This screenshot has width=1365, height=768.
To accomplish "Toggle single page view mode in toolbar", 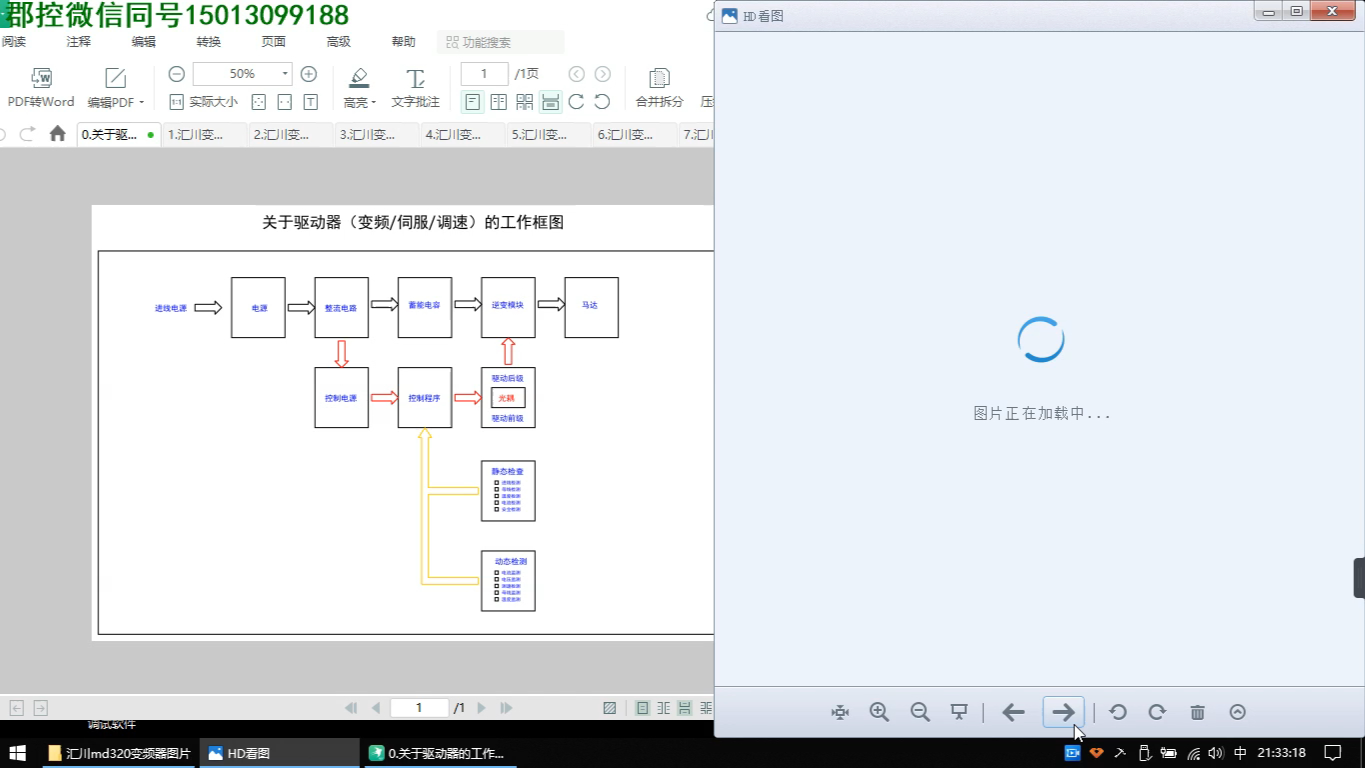I will click(472, 102).
